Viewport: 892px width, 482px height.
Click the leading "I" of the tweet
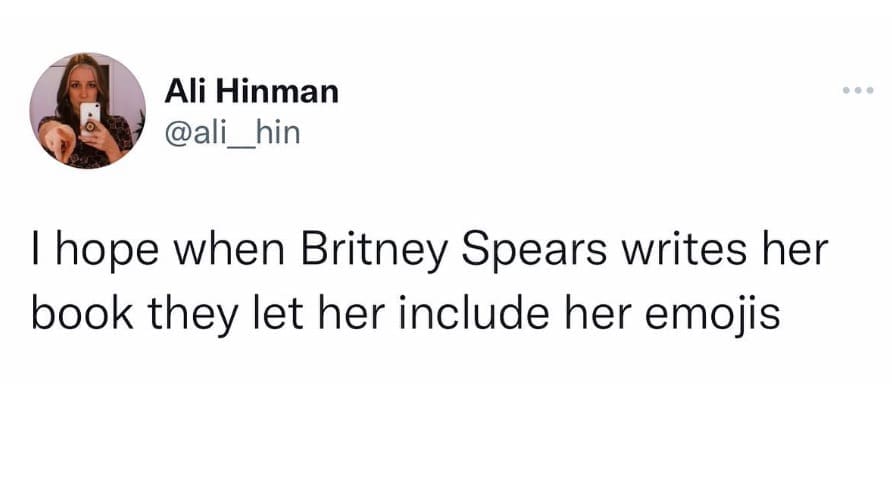tap(36, 252)
